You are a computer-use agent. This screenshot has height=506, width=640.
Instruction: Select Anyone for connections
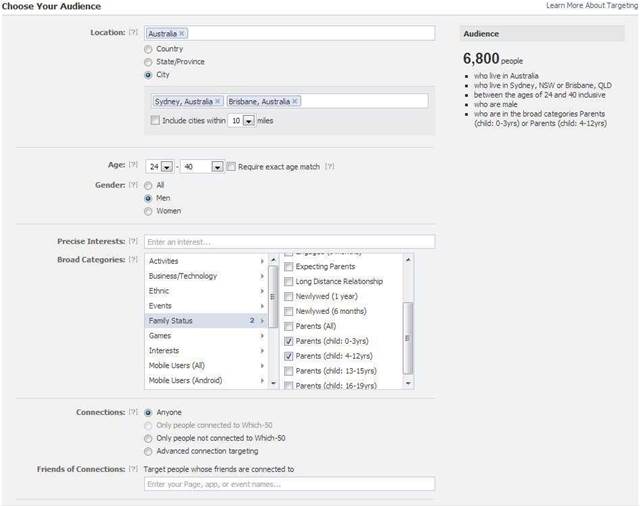148,413
